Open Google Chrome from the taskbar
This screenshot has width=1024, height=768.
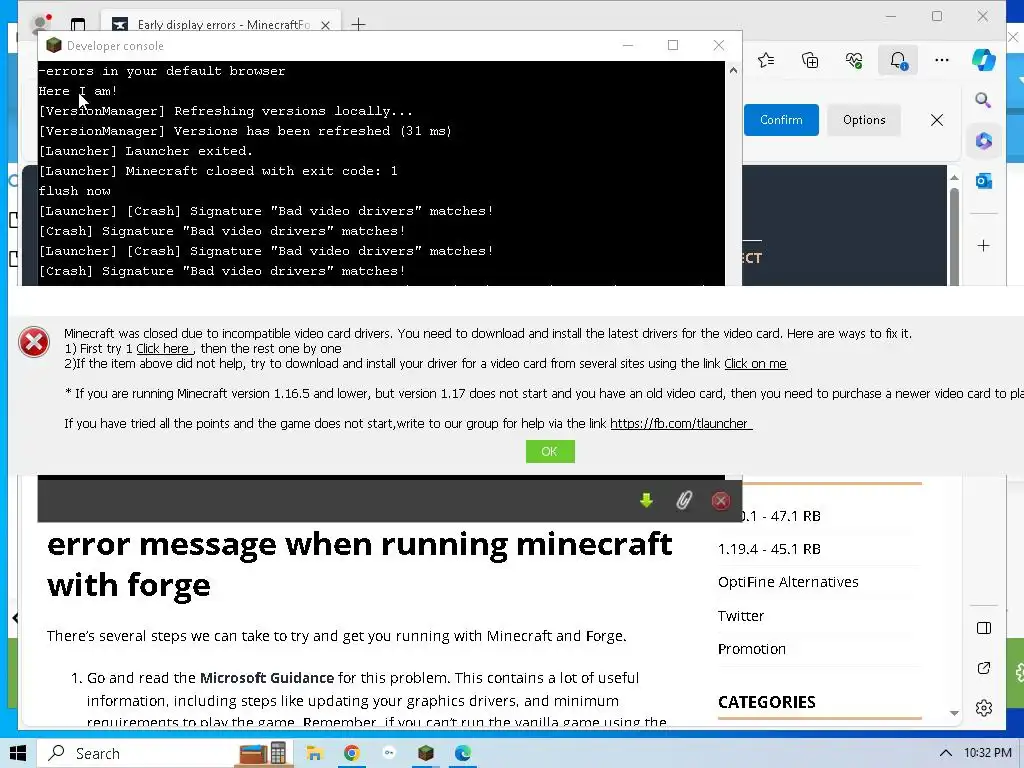351,753
